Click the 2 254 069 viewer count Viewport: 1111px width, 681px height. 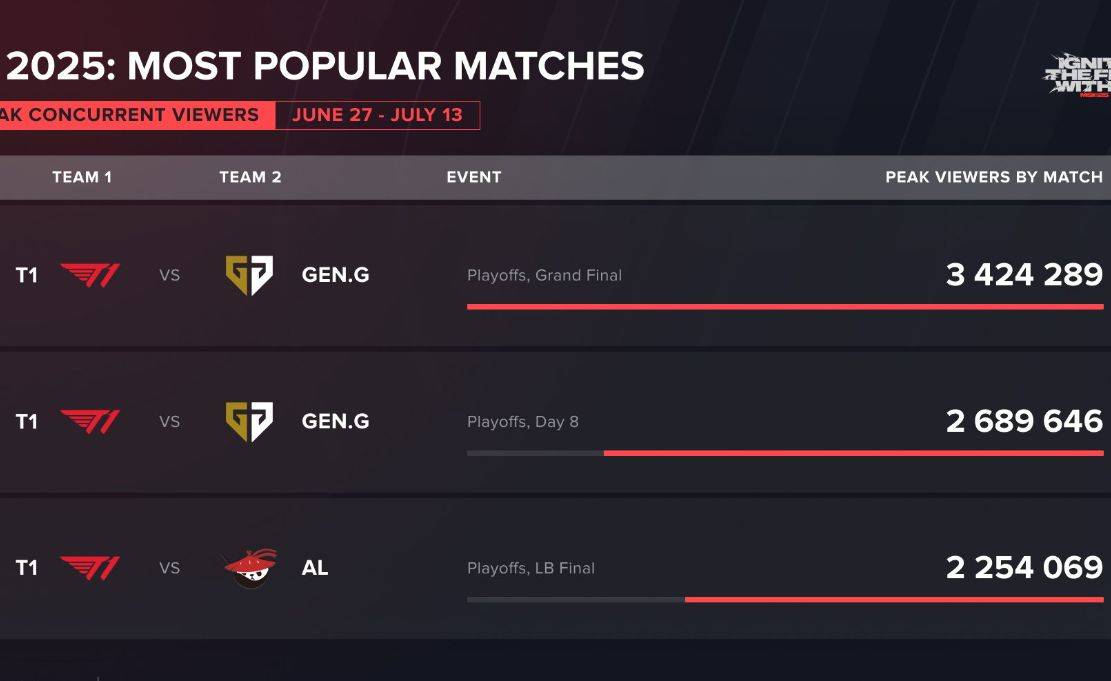pos(1025,567)
